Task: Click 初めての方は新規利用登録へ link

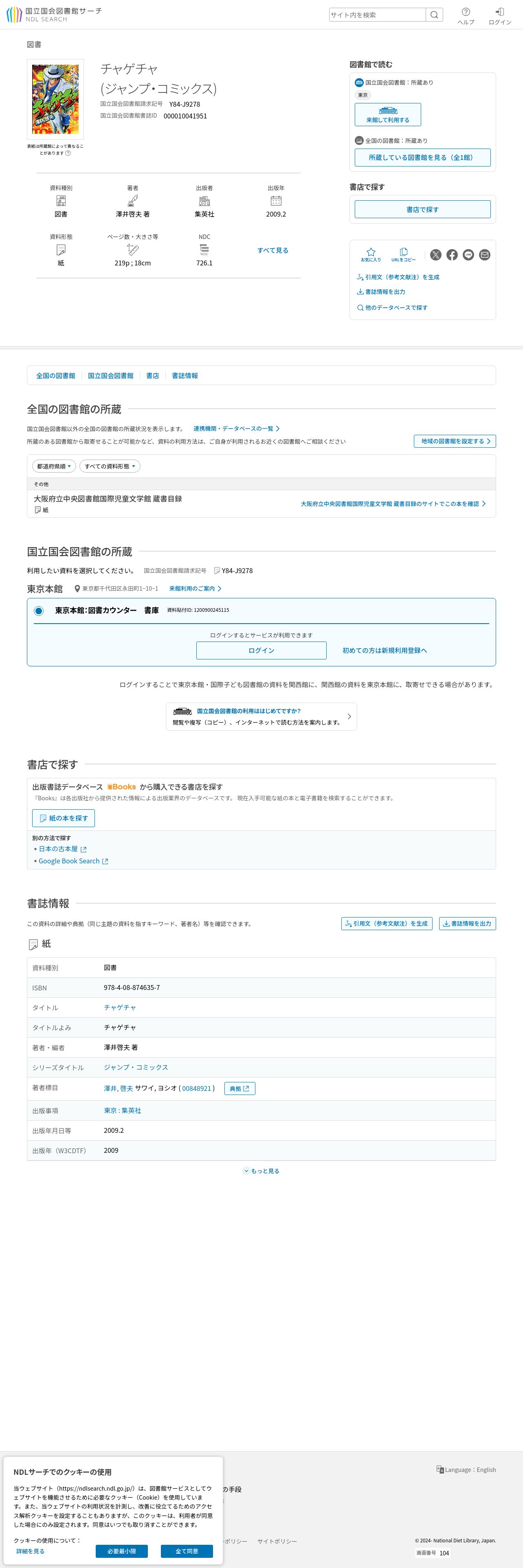Action: (385, 650)
